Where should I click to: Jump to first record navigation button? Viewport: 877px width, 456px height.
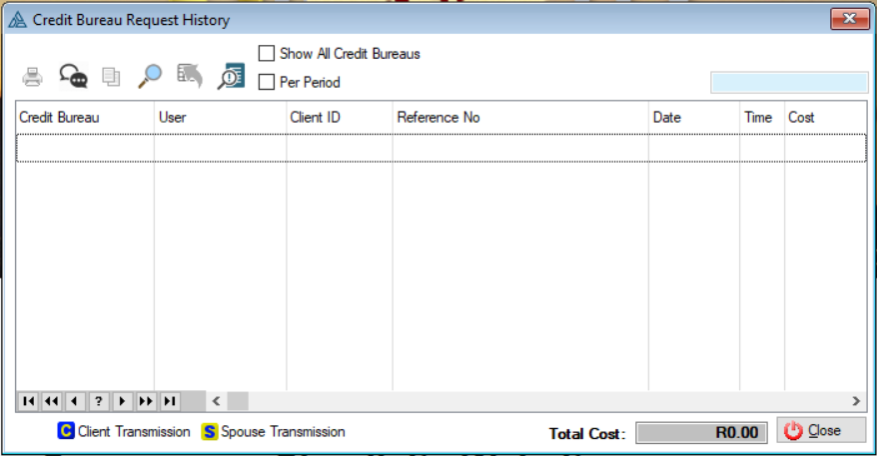point(27,401)
